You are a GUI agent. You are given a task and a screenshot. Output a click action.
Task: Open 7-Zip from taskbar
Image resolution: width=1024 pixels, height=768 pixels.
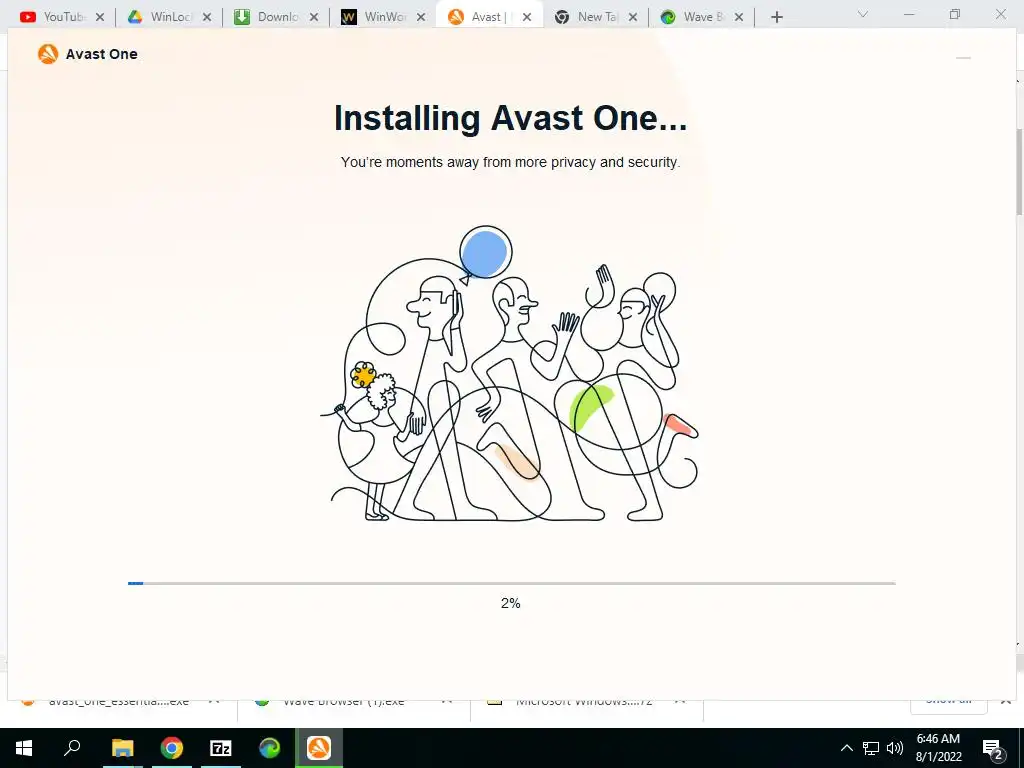pyautogui.click(x=221, y=748)
